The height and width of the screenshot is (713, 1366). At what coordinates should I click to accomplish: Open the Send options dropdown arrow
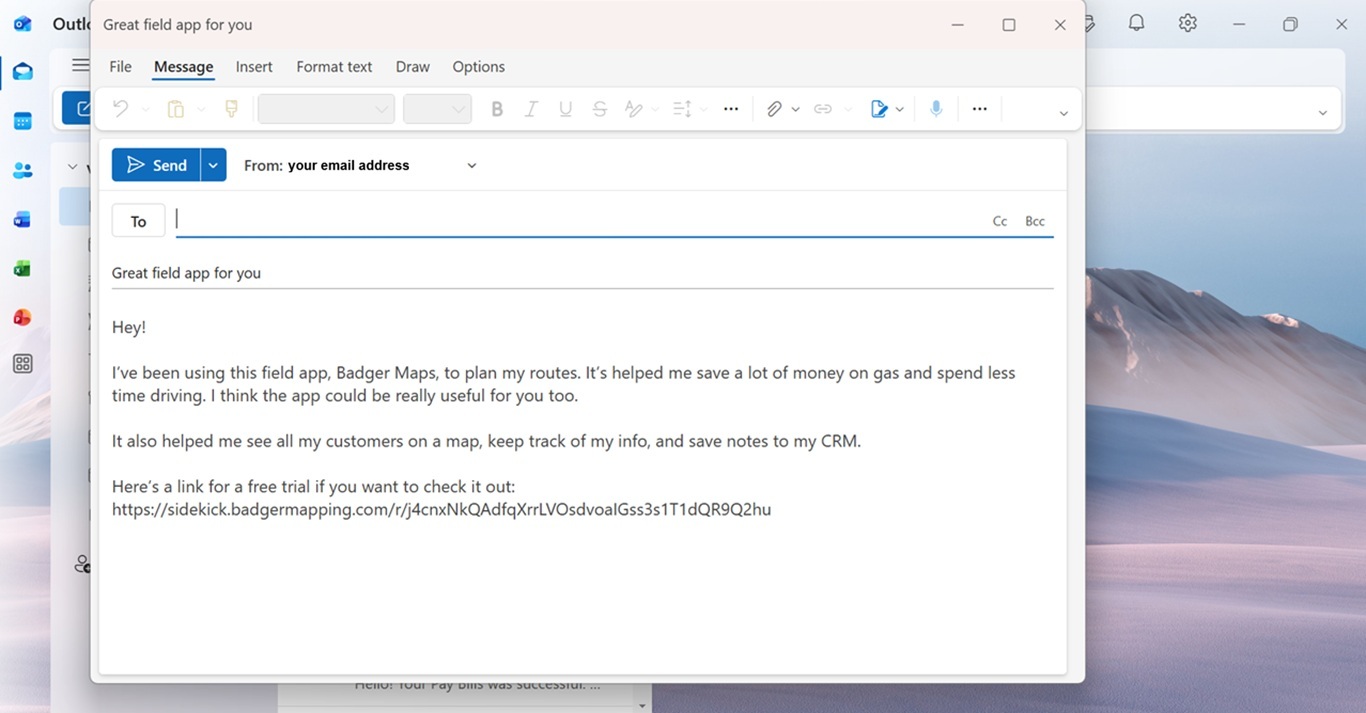click(x=213, y=165)
